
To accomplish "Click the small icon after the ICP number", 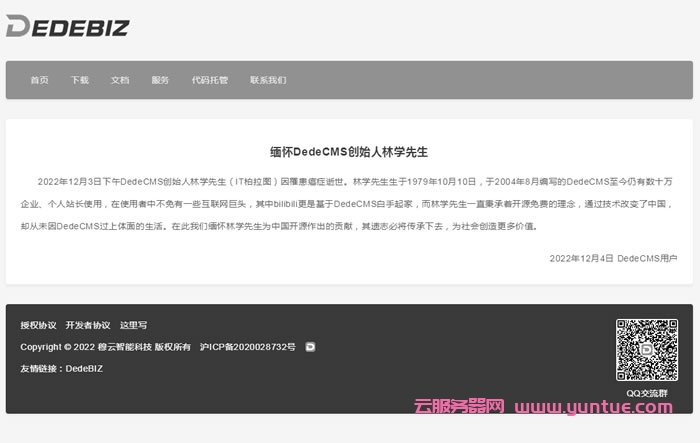I will (310, 347).
